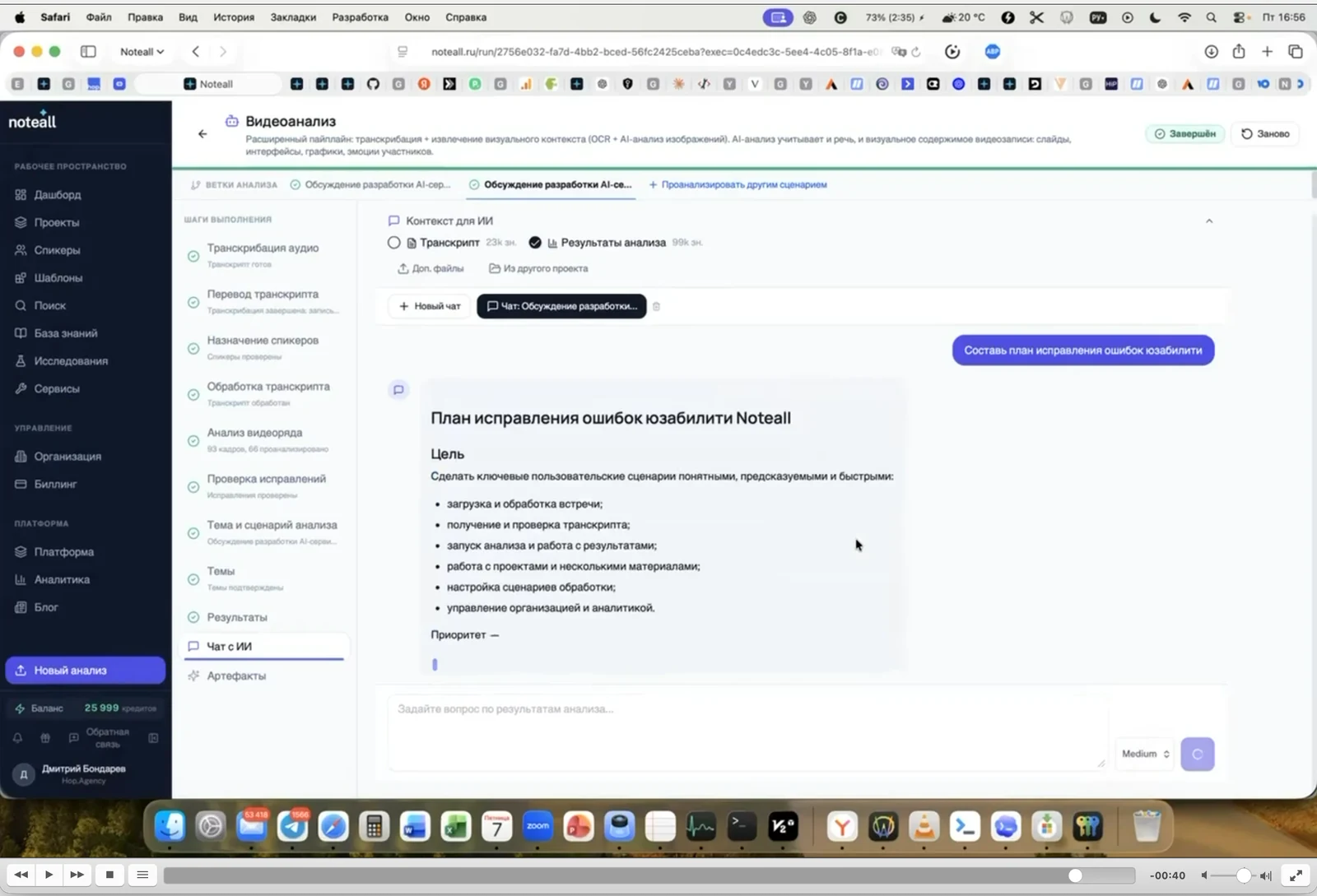Toggle the Результаты анализа context option
The width and height of the screenshot is (1317, 896).
[535, 243]
